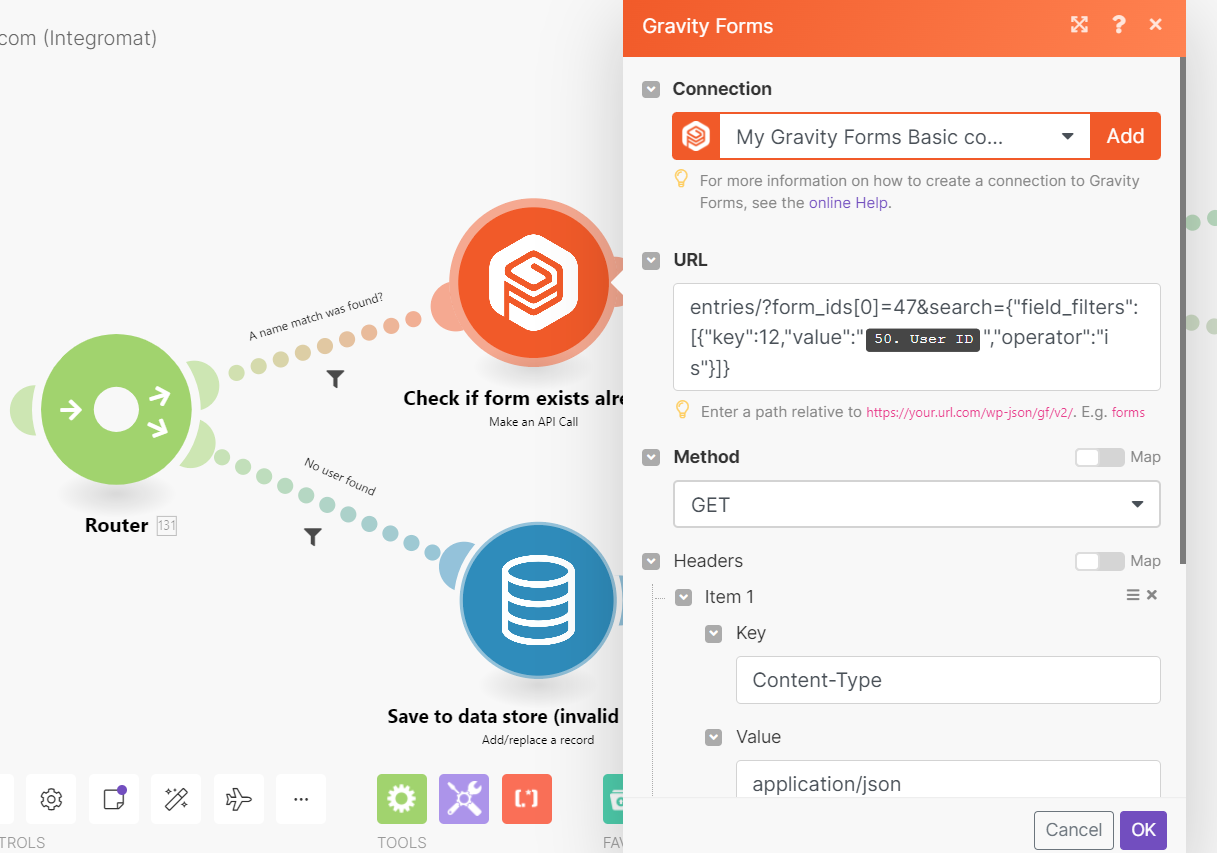Open the Gravity Forms connection dropdown

pos(1067,136)
